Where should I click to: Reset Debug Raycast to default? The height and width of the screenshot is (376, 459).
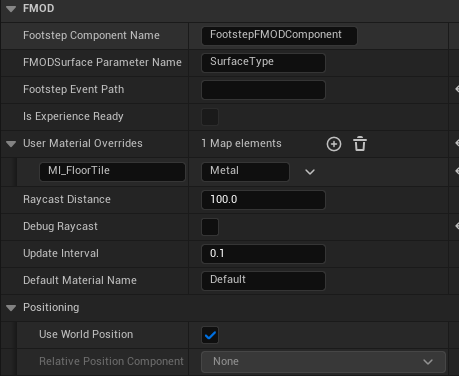click(457, 226)
